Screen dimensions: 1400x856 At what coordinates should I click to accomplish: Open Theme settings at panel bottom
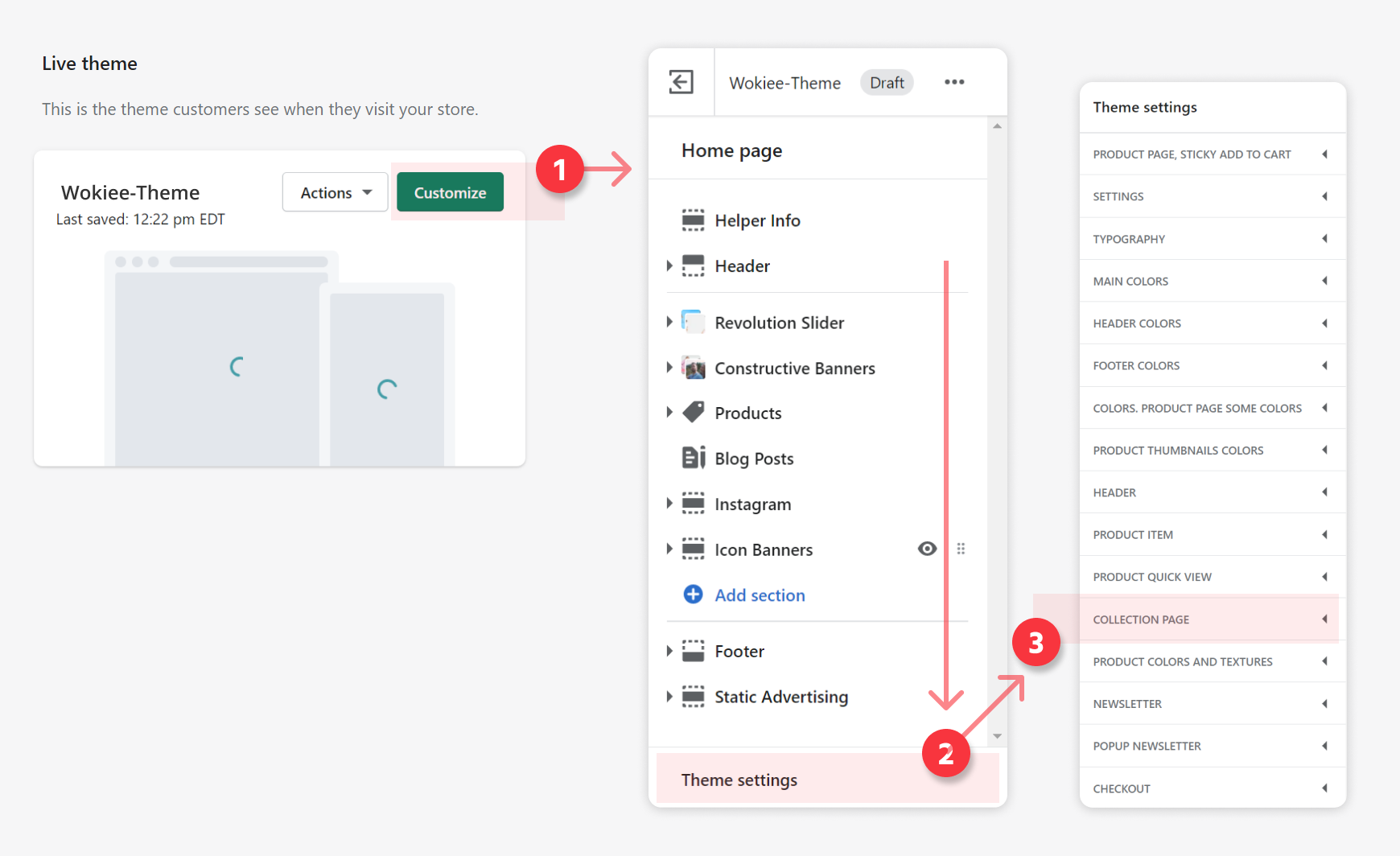739,780
